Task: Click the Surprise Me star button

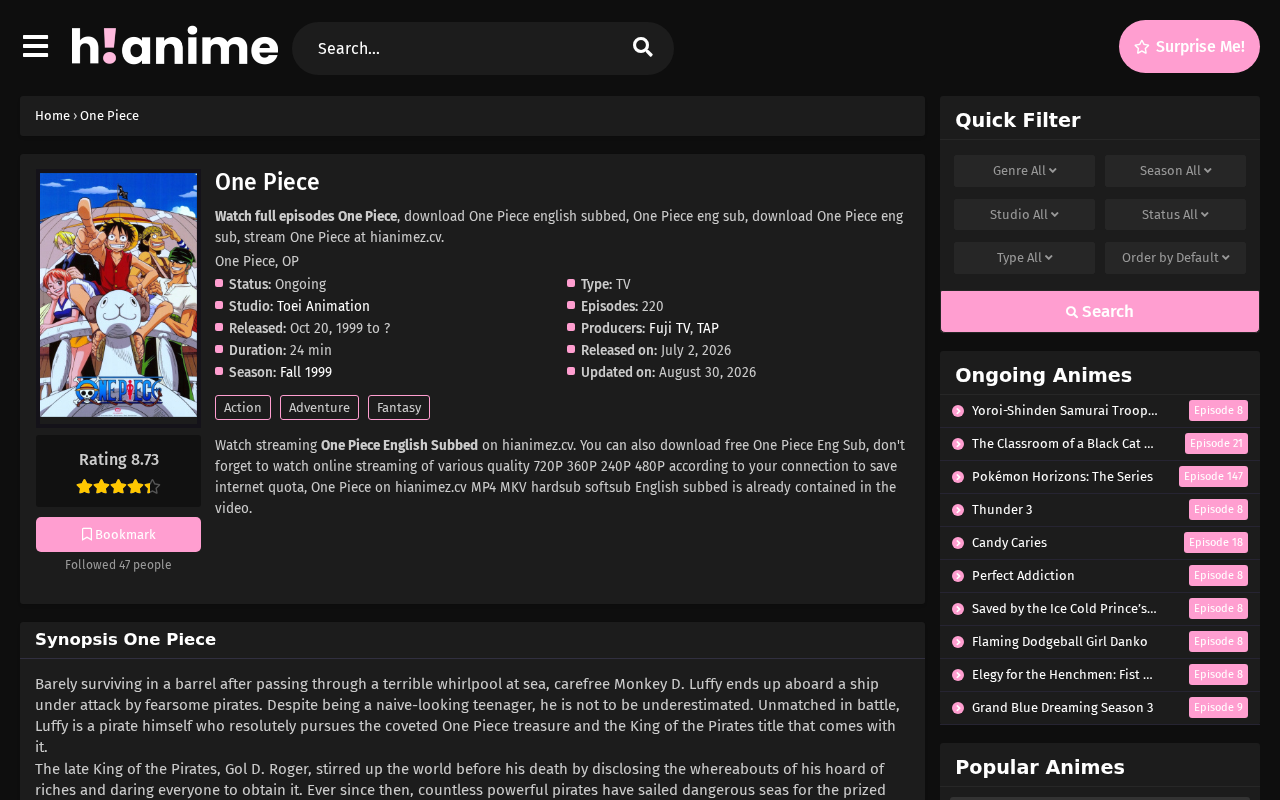Action: point(1189,47)
